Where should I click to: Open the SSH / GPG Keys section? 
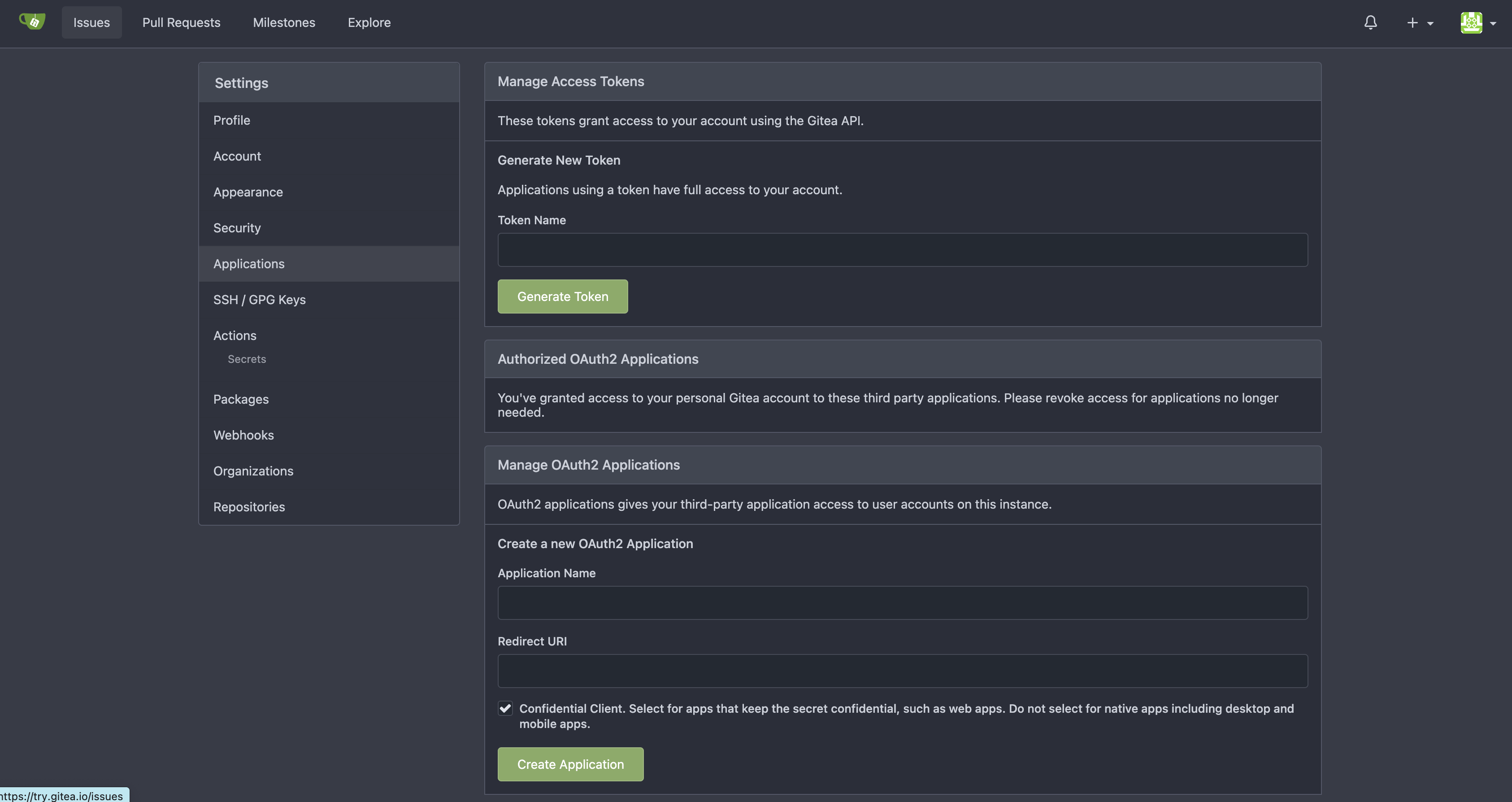point(260,300)
